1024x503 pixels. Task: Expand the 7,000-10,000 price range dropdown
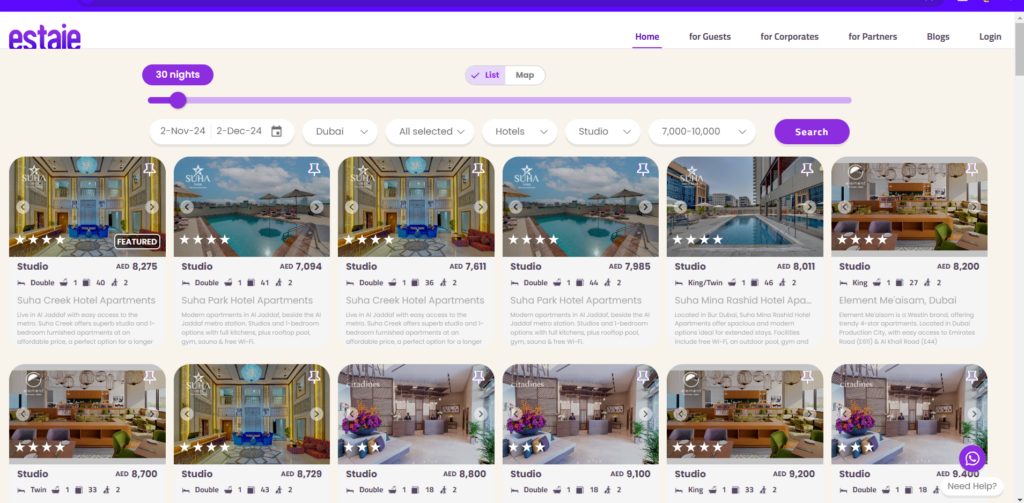(x=701, y=131)
